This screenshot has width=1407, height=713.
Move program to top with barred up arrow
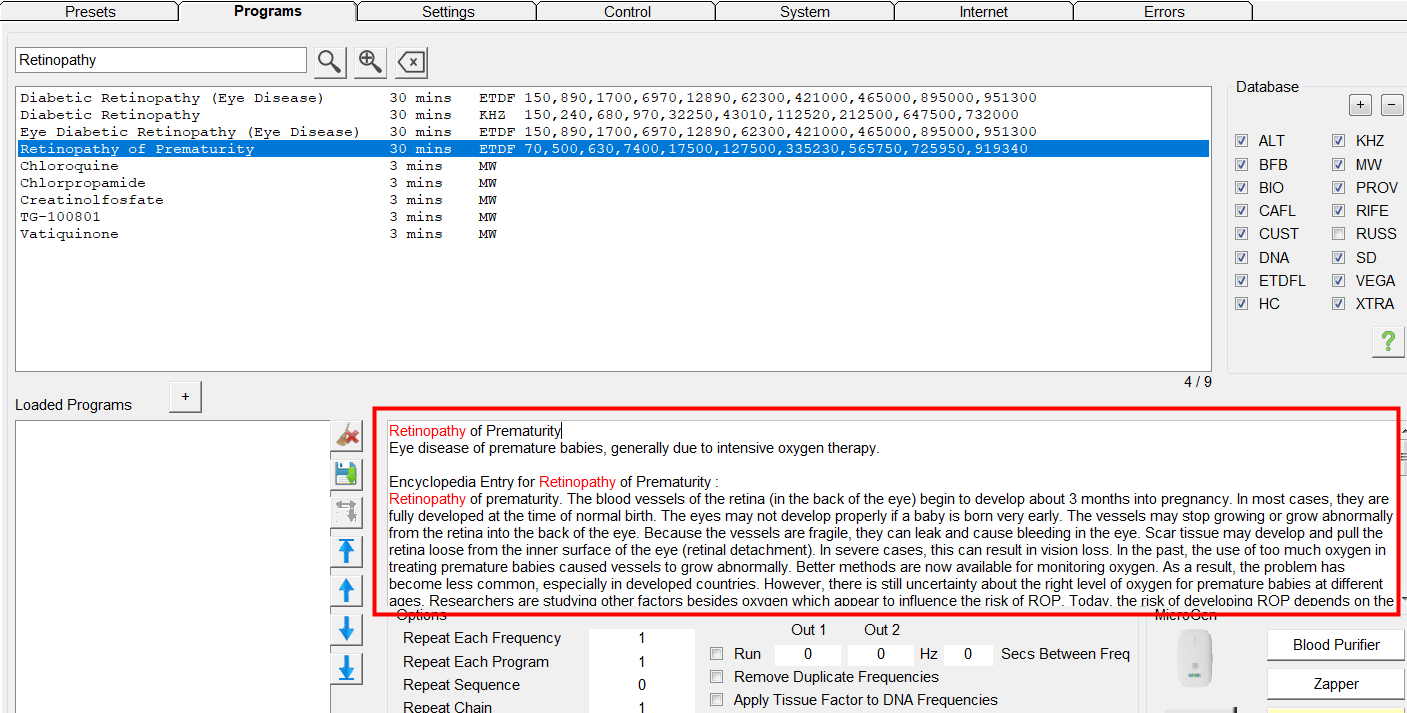347,551
